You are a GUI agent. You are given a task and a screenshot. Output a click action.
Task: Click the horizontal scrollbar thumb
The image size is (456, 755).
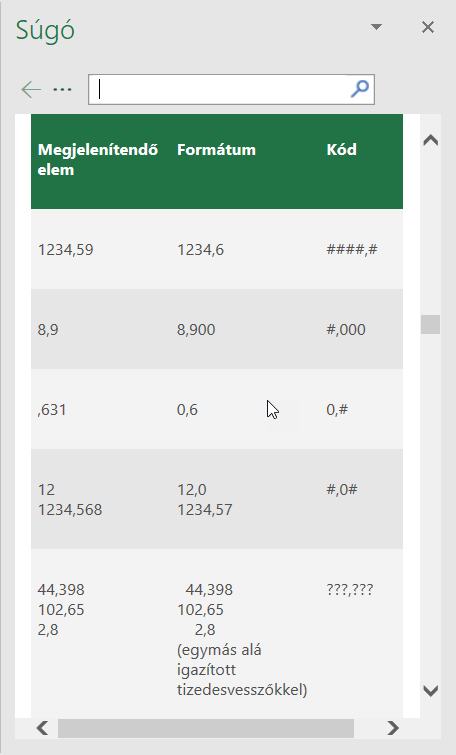[x=206, y=728]
